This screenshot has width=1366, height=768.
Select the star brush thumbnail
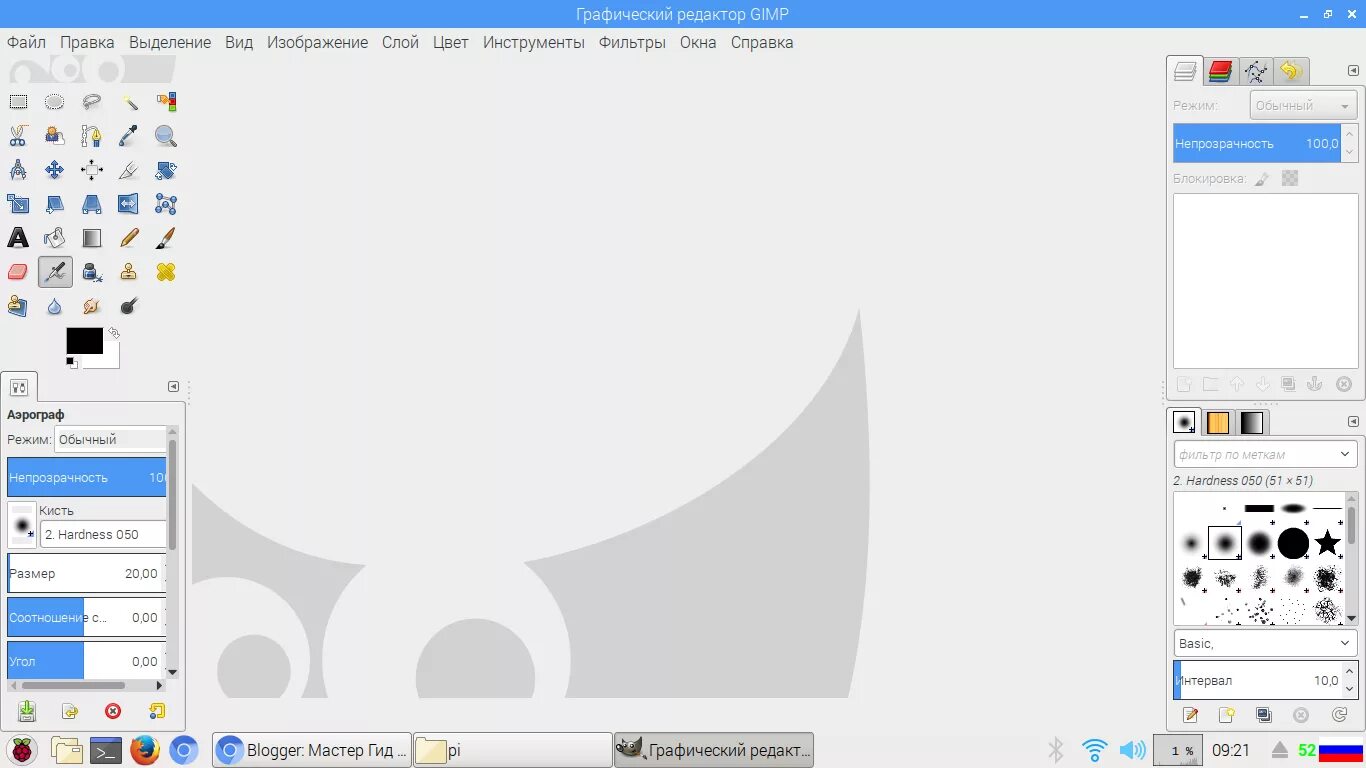[x=1327, y=543]
